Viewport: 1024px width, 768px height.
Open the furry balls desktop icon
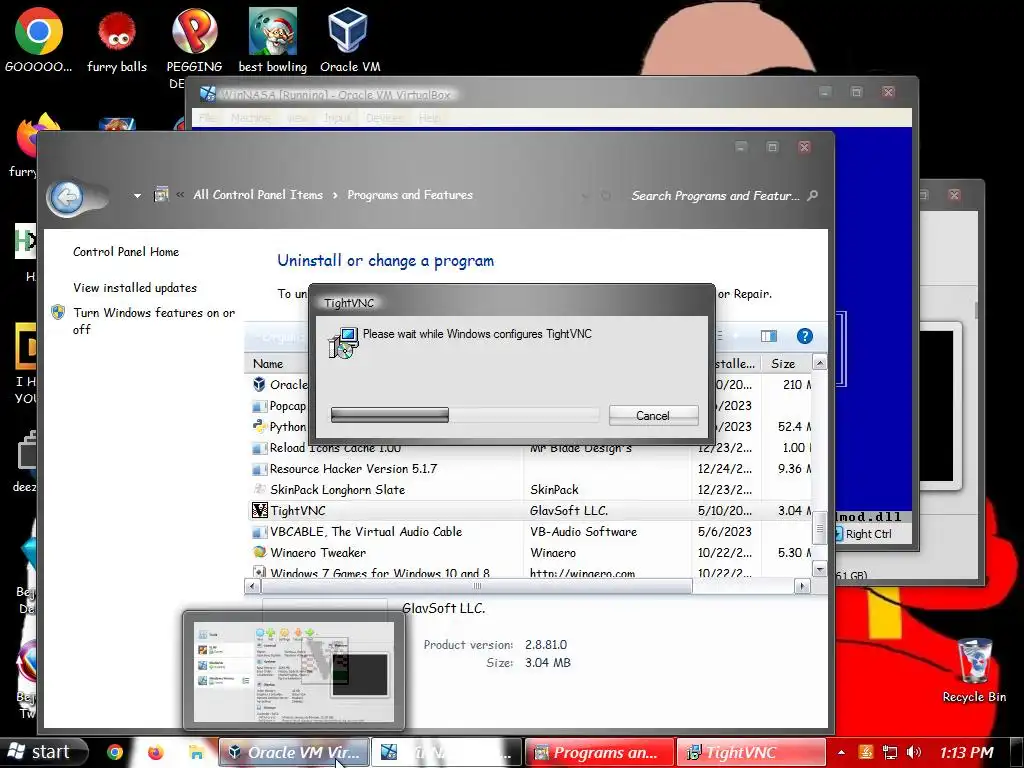(117, 39)
